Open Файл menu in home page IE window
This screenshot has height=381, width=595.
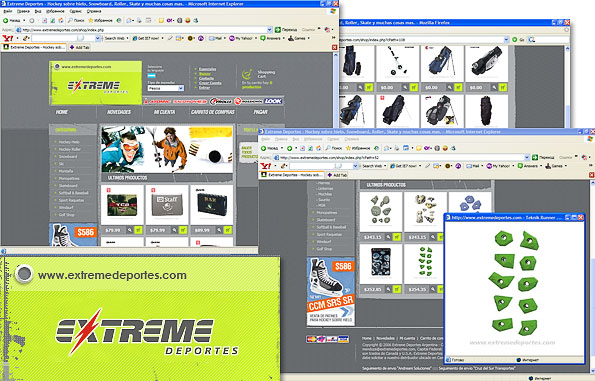8,11
